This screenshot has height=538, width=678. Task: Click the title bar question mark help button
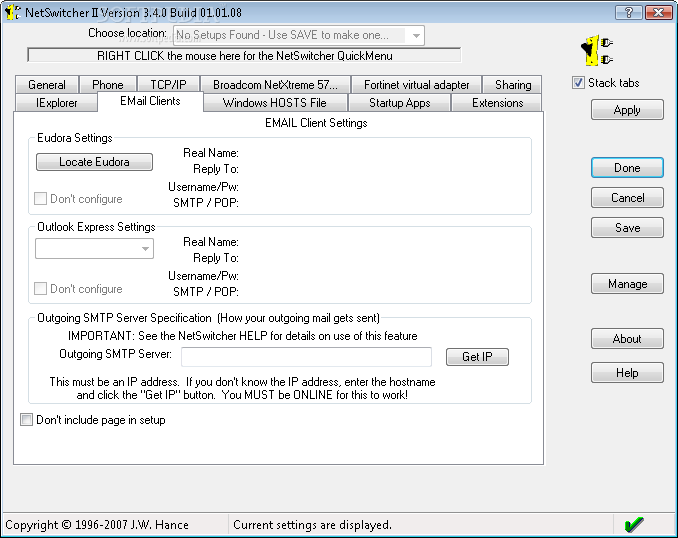point(629,13)
